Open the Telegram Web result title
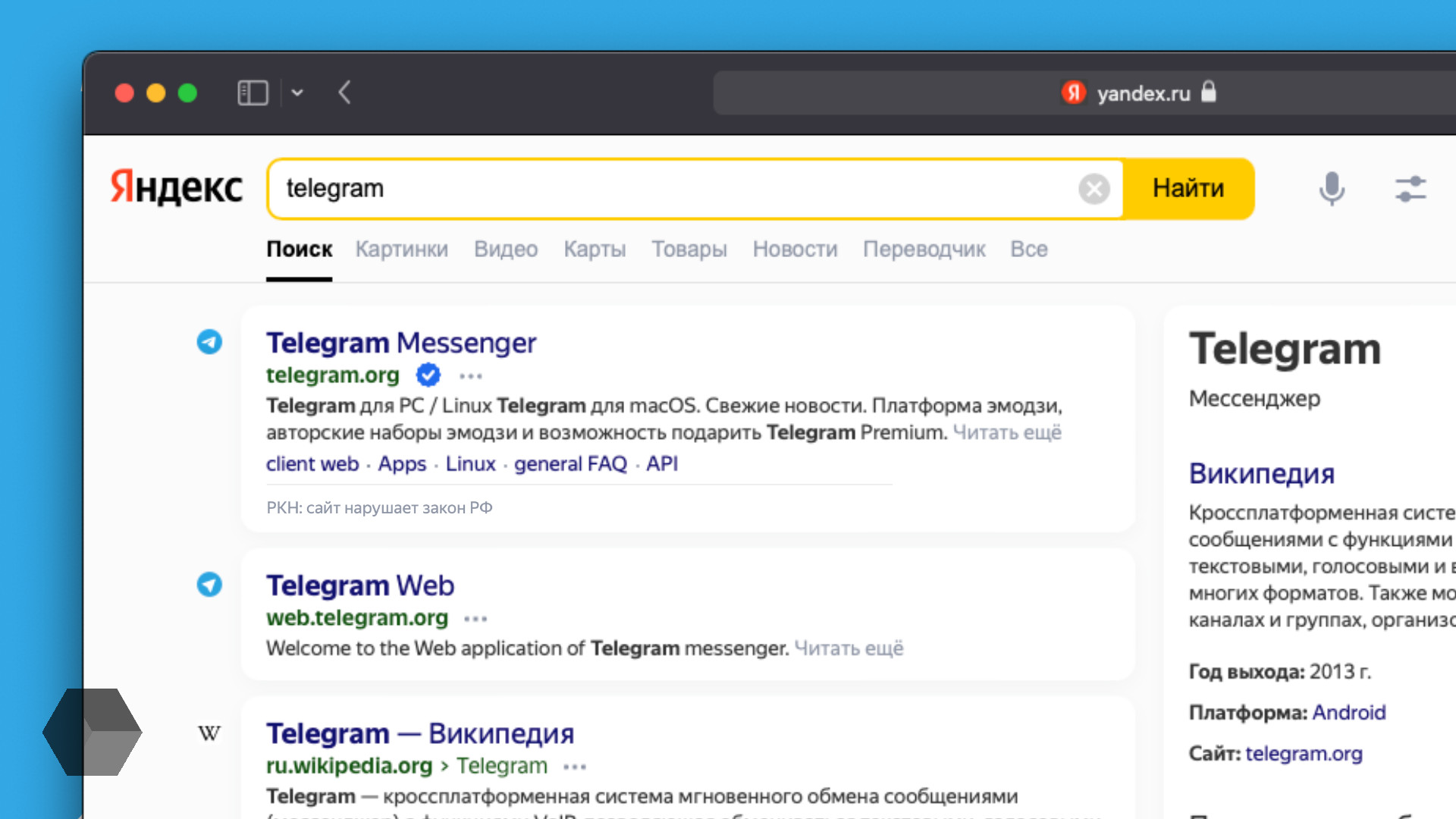1456x819 pixels. coord(360,585)
